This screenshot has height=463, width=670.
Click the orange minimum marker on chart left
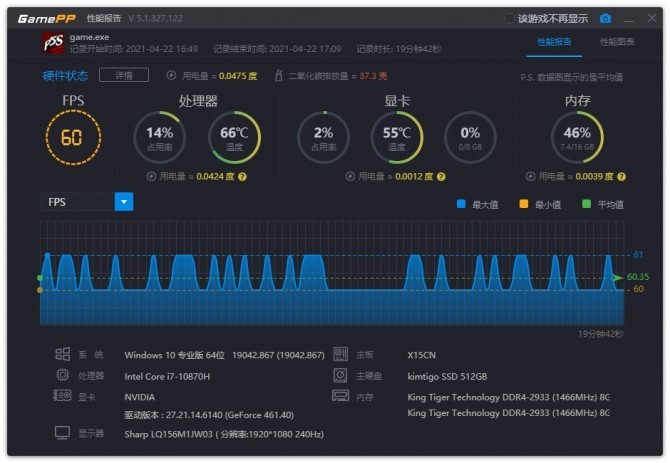(40, 290)
